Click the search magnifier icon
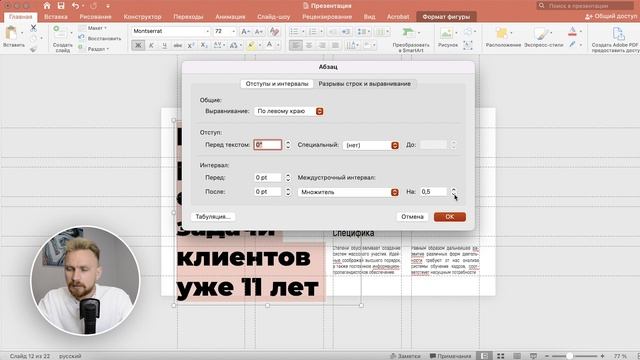Image resolution: width=640 pixels, height=360 pixels. click(x=542, y=6)
